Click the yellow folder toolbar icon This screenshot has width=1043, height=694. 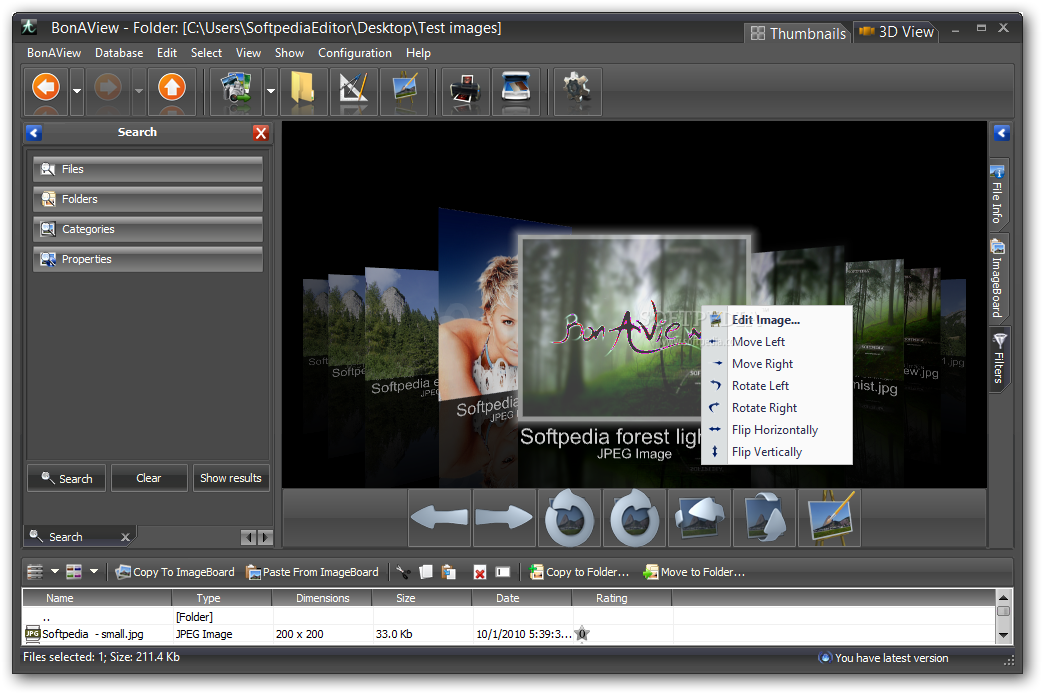303,89
